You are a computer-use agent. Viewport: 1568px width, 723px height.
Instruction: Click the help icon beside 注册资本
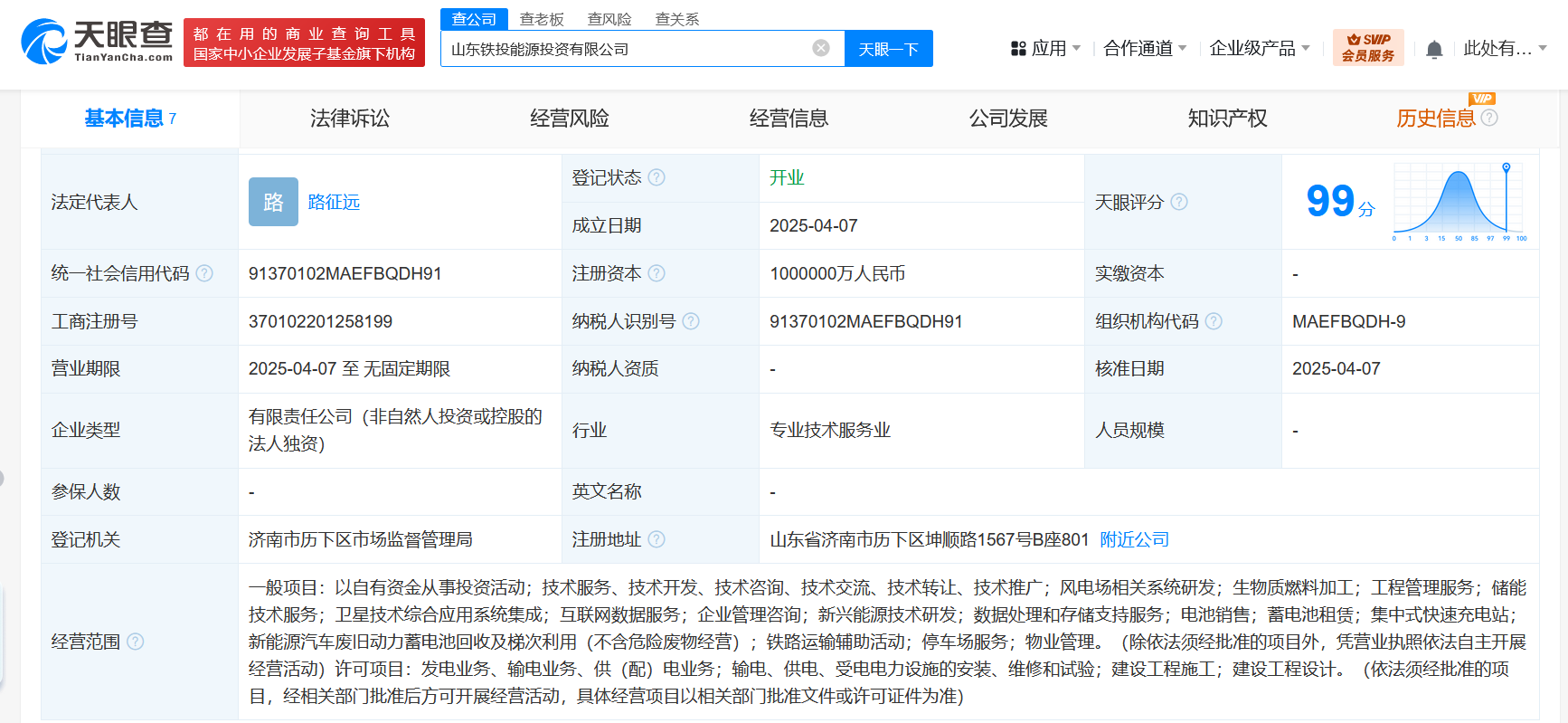tap(656, 273)
